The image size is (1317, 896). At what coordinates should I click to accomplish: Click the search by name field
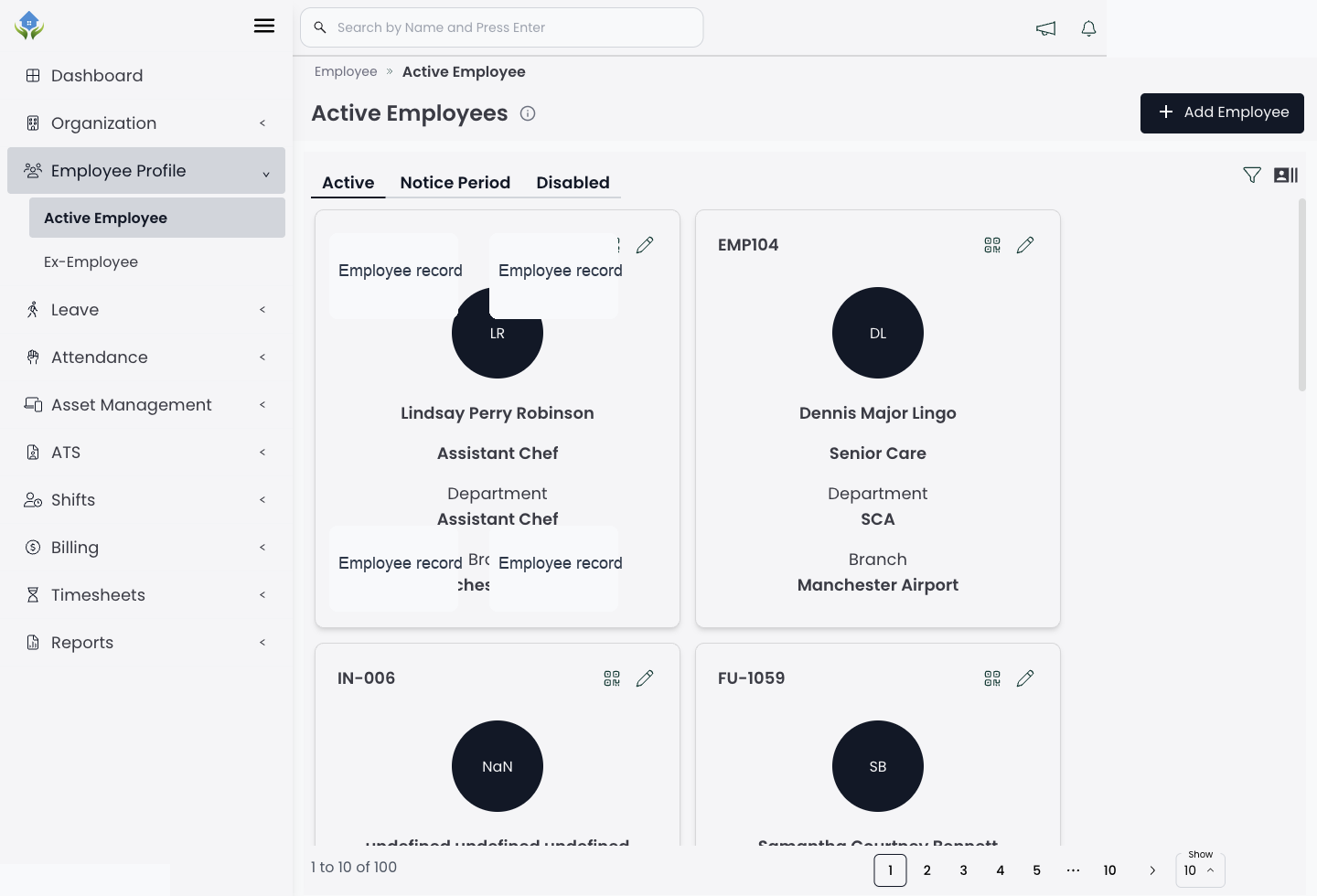(x=501, y=27)
